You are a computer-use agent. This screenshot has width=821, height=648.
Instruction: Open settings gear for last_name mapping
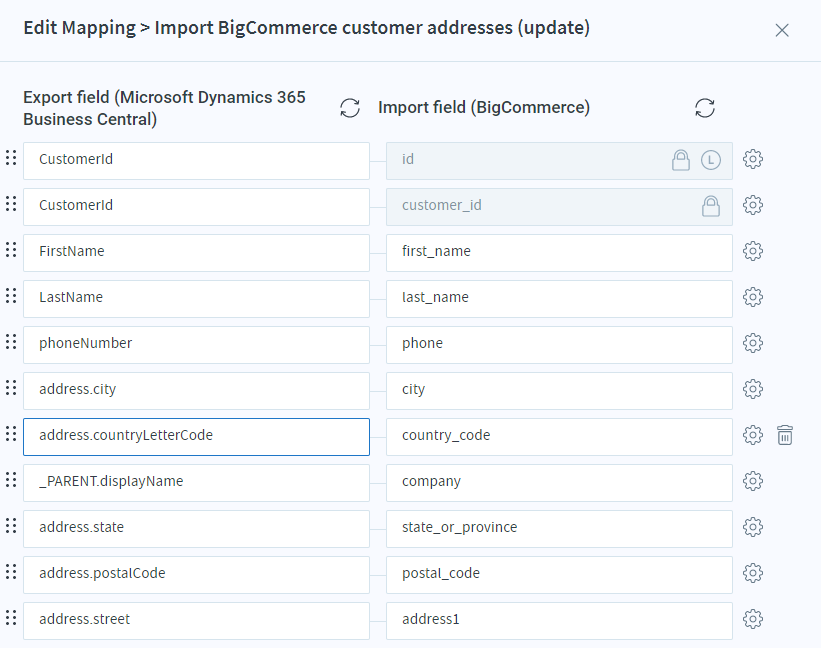point(752,297)
